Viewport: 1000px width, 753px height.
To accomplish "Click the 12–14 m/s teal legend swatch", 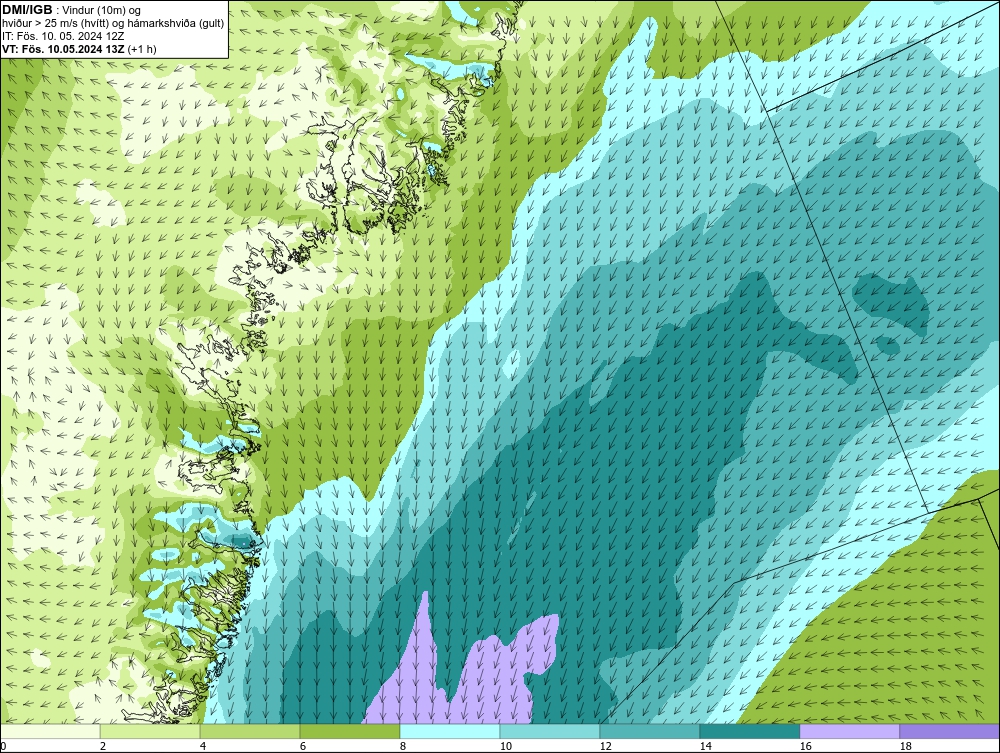I will (x=650, y=731).
